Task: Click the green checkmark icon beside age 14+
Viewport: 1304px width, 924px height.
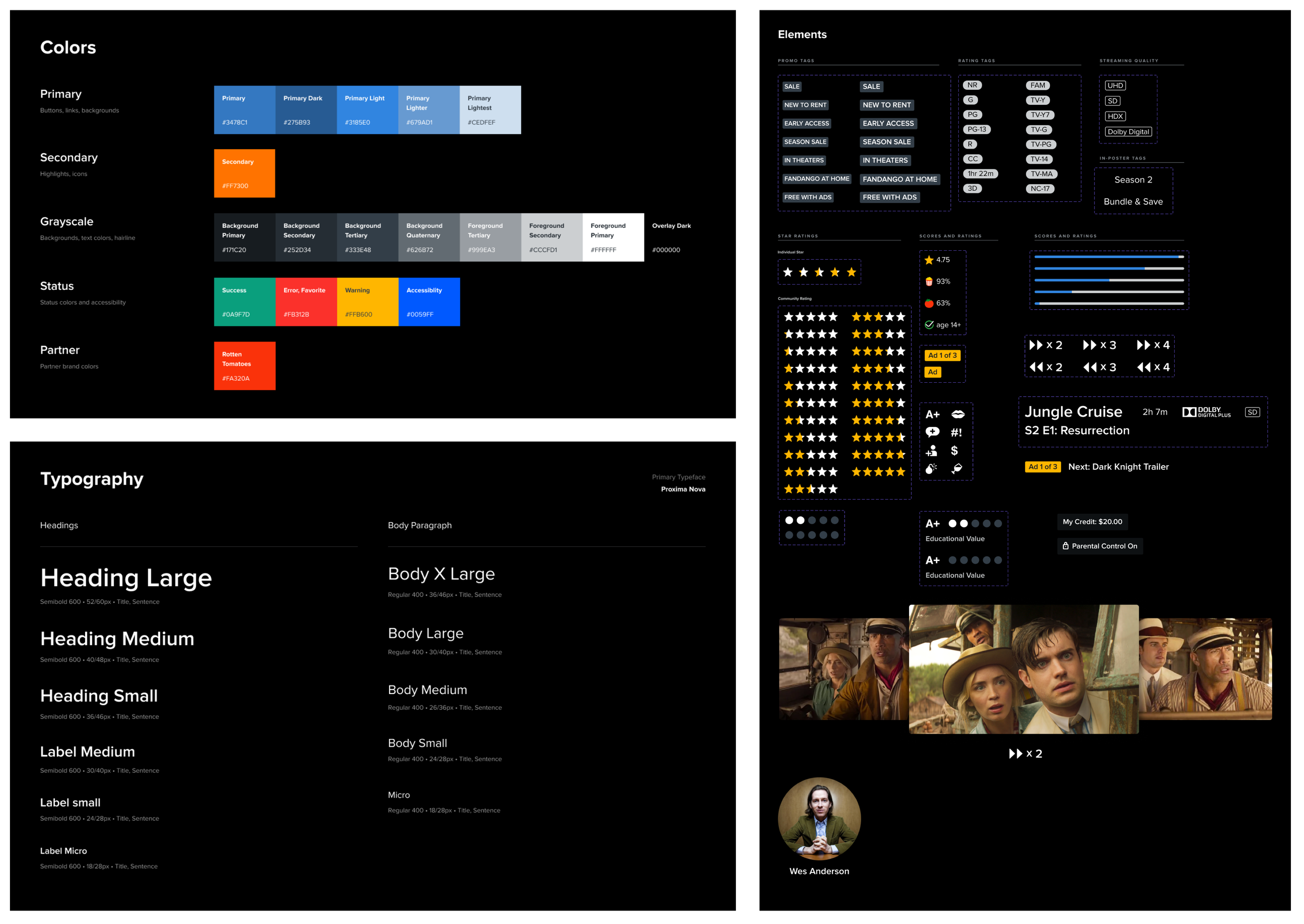Action: click(x=929, y=325)
